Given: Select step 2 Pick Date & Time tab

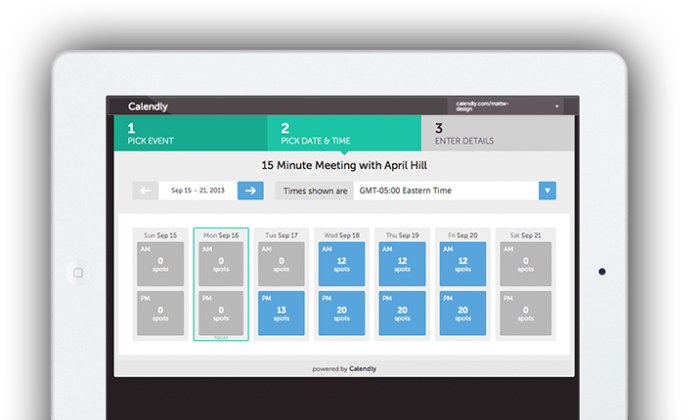Looking at the screenshot, I should tap(344, 133).
